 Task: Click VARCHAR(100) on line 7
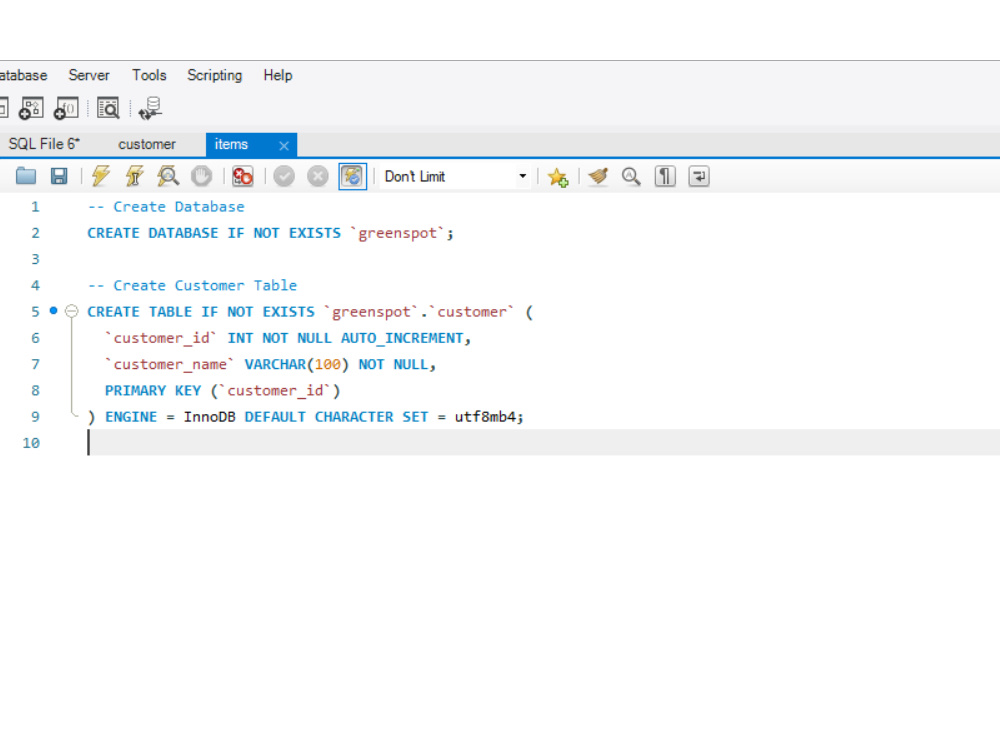(x=297, y=364)
